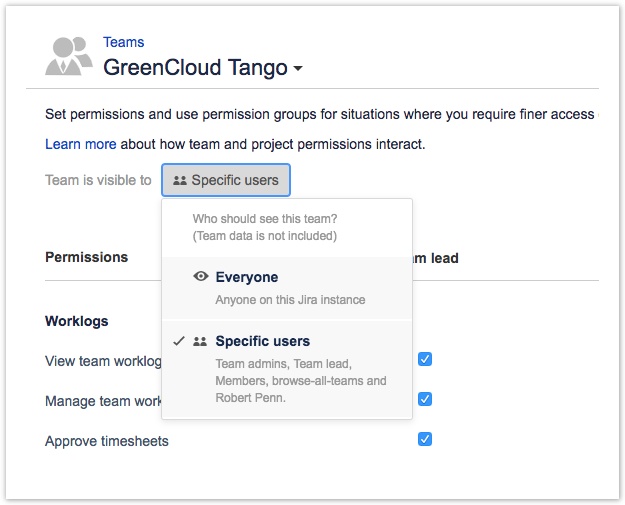Uncheck the Approve timesheets checkbox
The width and height of the screenshot is (625, 505).
(425, 439)
